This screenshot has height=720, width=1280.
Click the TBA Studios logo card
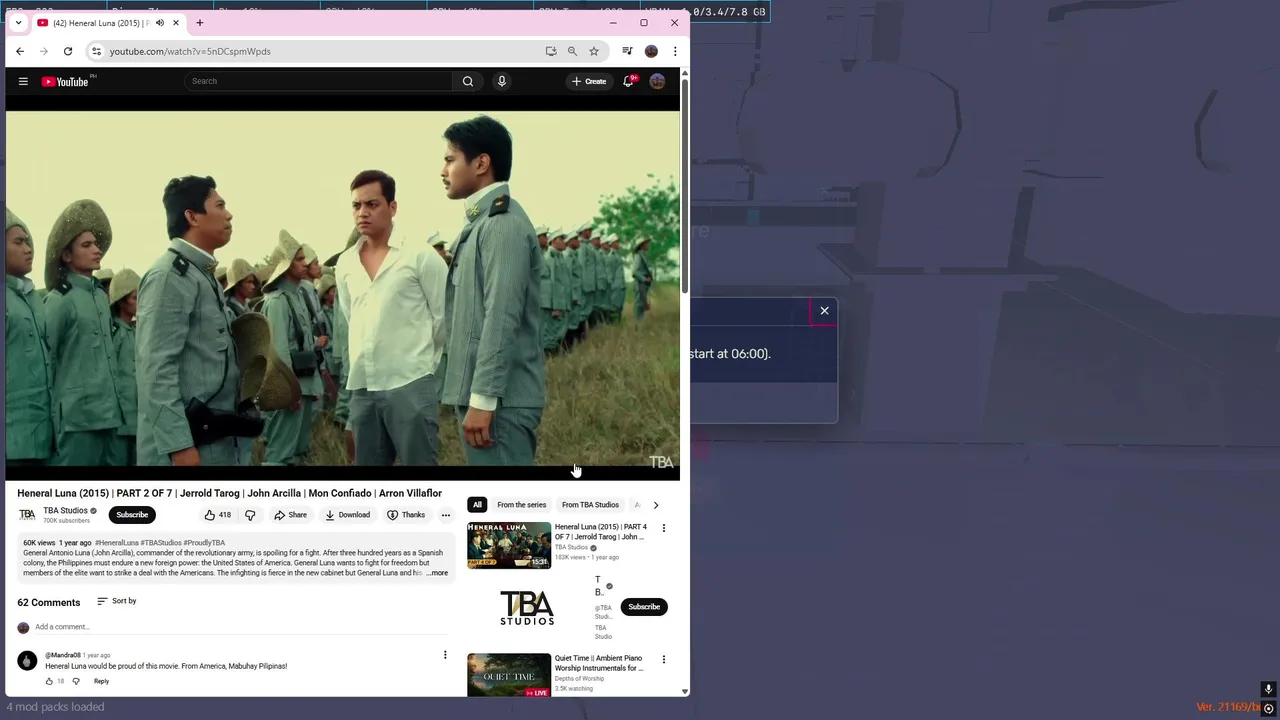point(527,608)
